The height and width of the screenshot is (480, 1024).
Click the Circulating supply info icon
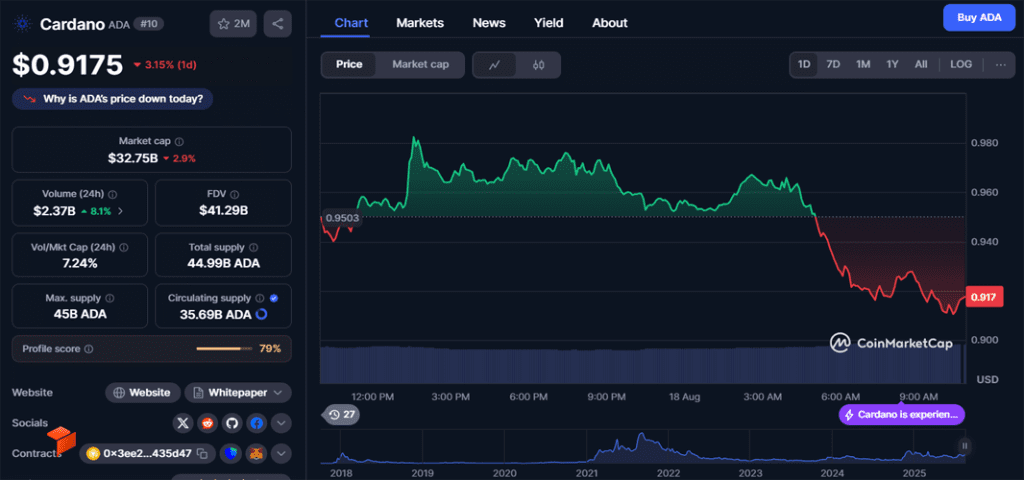259,298
